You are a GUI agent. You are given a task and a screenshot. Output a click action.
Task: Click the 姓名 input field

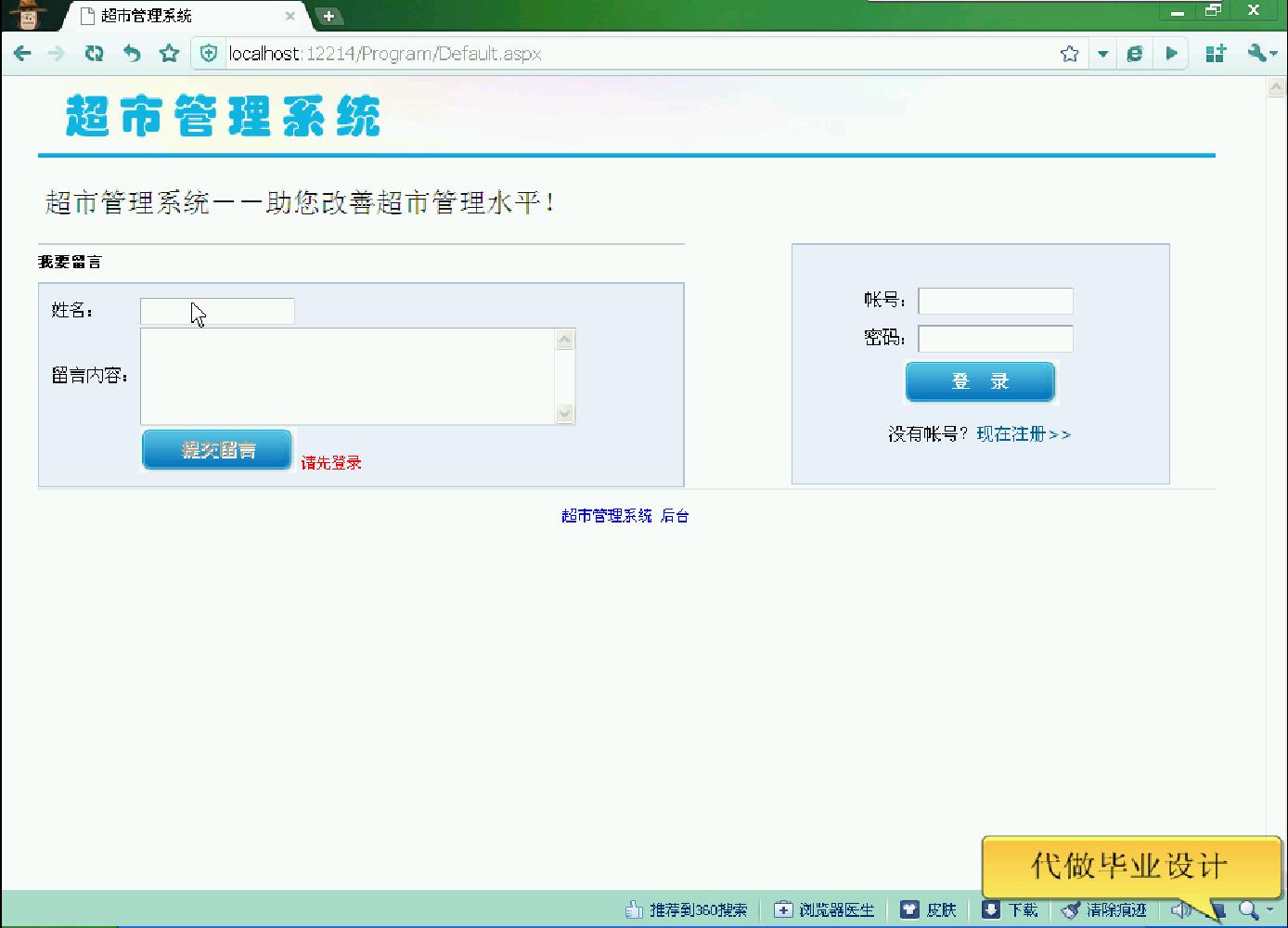pyautogui.click(x=217, y=311)
